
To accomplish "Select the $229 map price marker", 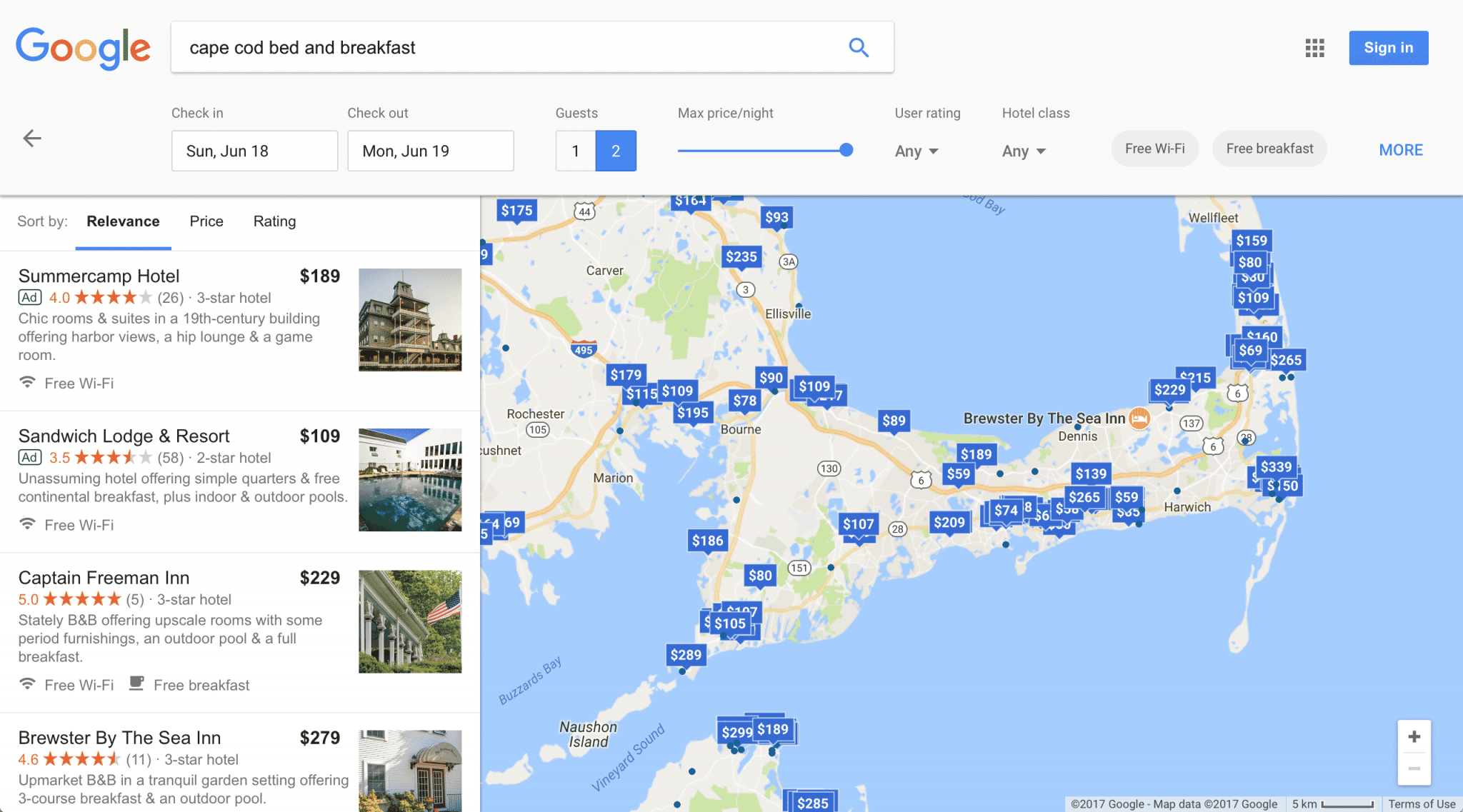I will [1169, 389].
